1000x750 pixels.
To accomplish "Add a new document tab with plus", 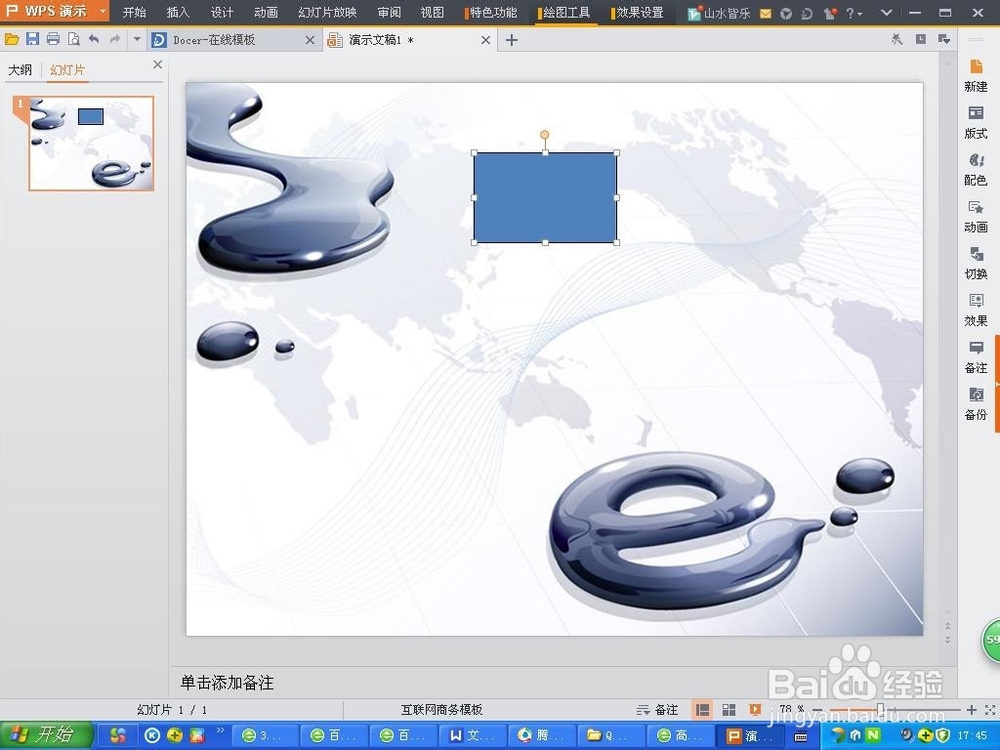I will (511, 40).
